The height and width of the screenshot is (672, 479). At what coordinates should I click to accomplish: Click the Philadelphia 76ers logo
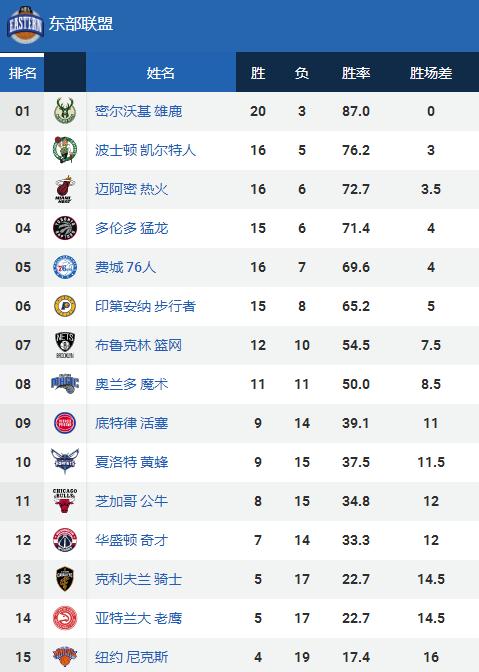[x=65, y=267]
